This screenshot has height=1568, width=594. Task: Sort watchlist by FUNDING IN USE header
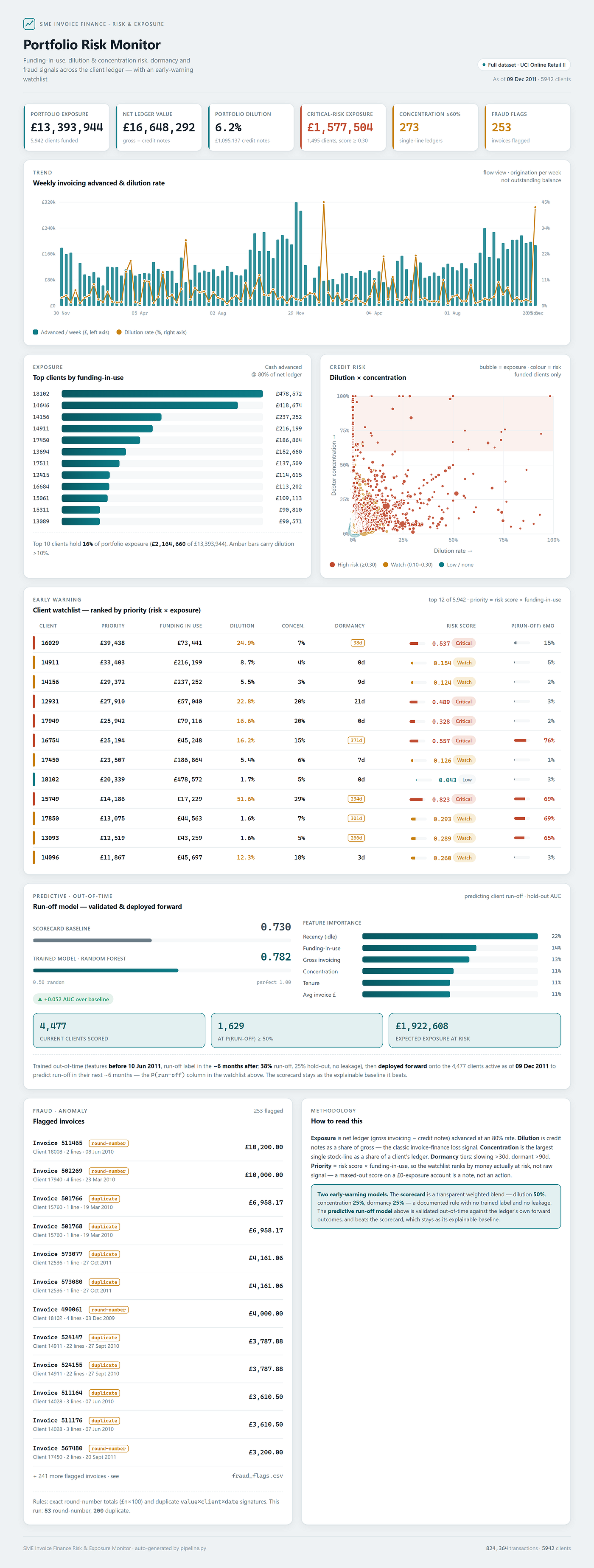(x=181, y=626)
